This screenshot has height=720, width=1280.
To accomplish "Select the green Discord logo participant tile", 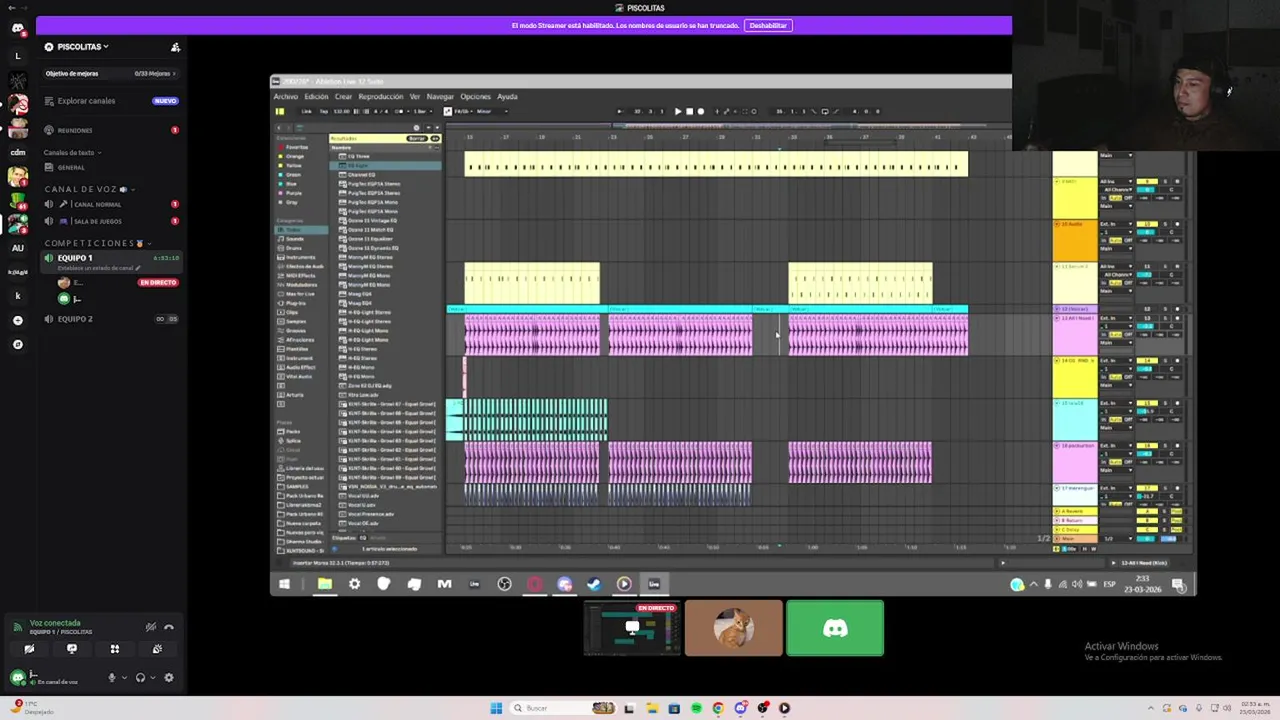I will pyautogui.click(x=835, y=628).
